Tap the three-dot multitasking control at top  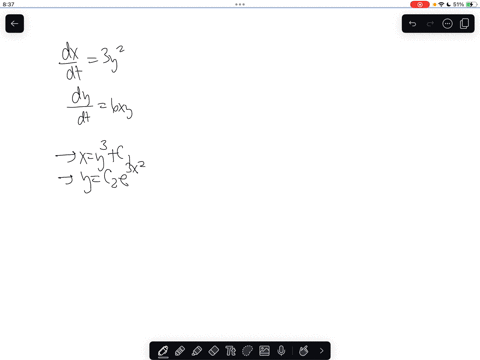point(240,4)
